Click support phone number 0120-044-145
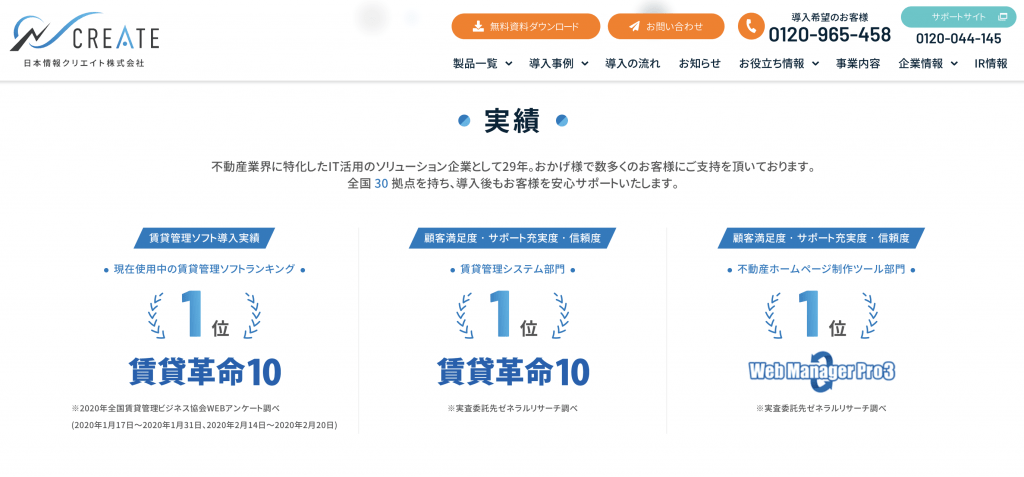The height and width of the screenshot is (477, 1024). (x=959, y=38)
